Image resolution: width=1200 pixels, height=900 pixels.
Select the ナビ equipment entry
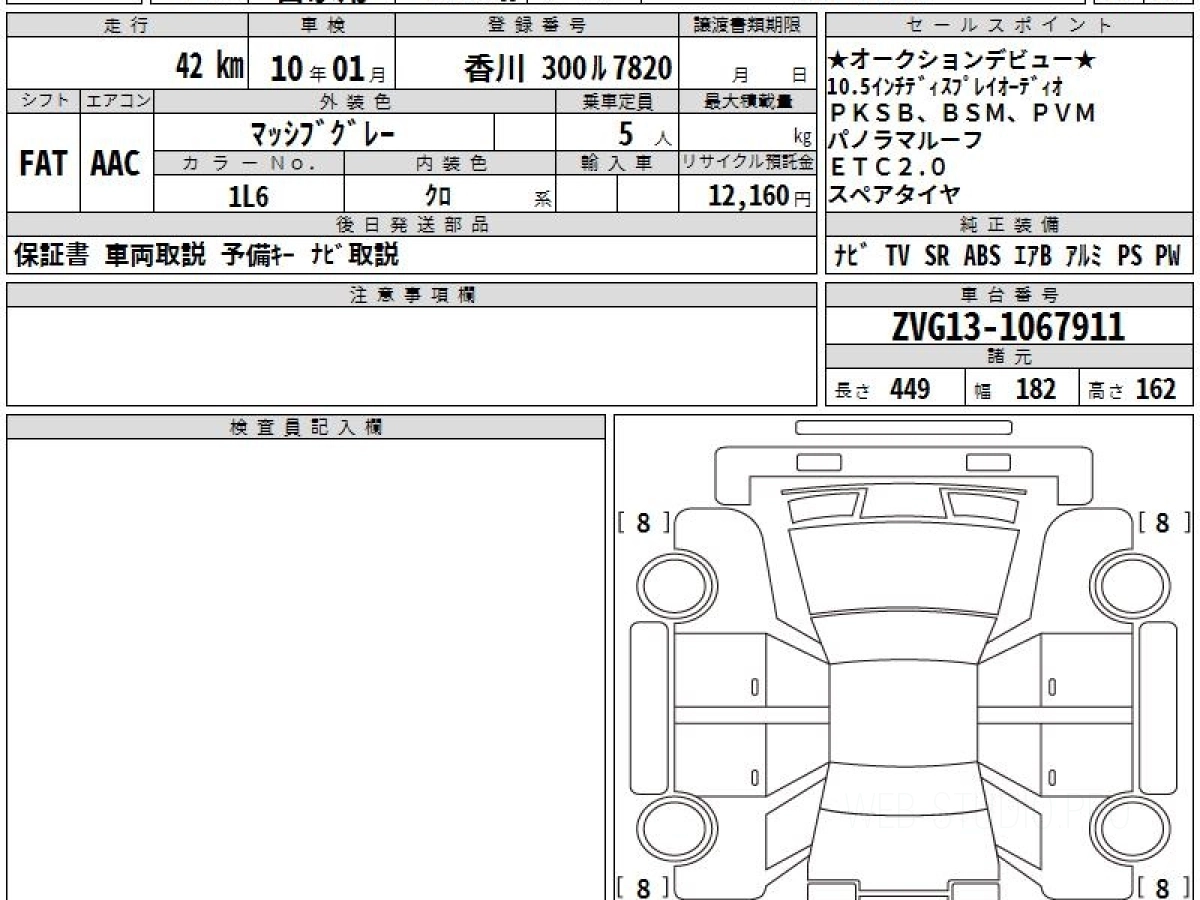(x=851, y=255)
